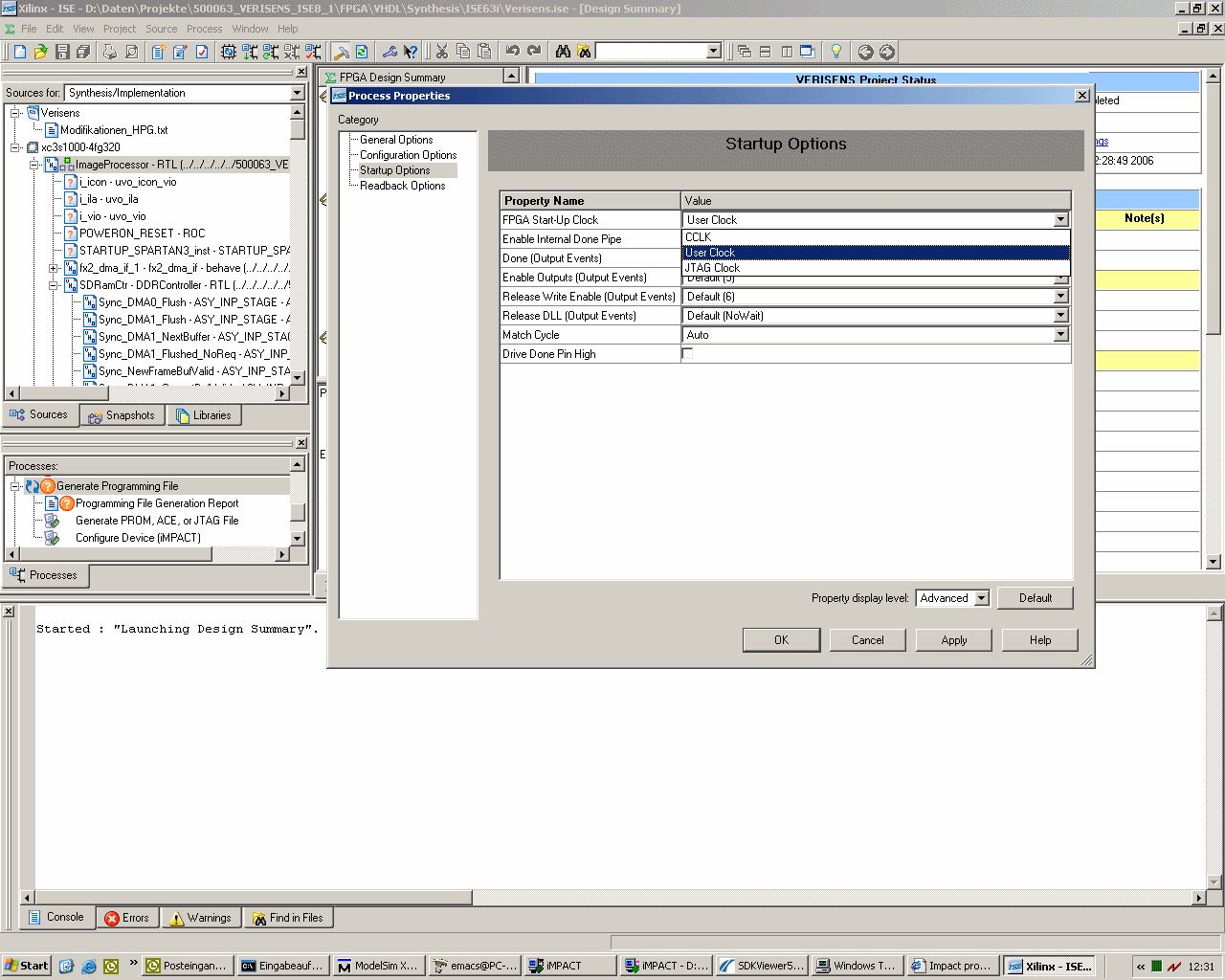Select CCLK from the start-up clock list
The image size is (1225, 980).
(699, 237)
